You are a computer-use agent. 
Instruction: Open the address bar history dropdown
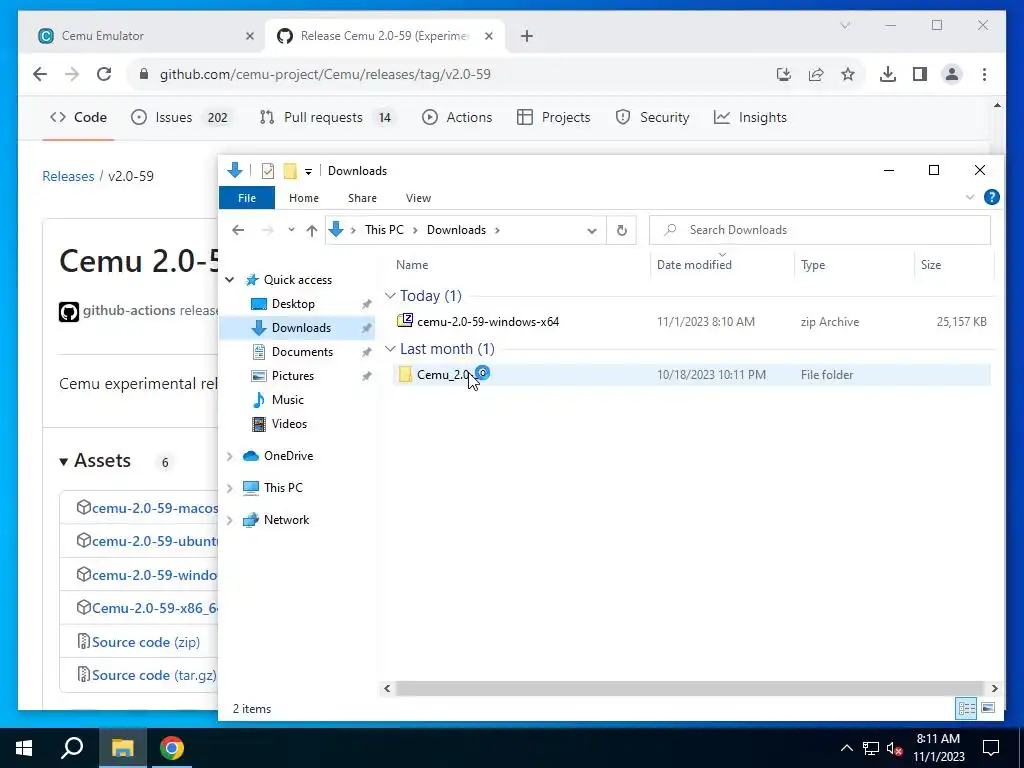592,231
